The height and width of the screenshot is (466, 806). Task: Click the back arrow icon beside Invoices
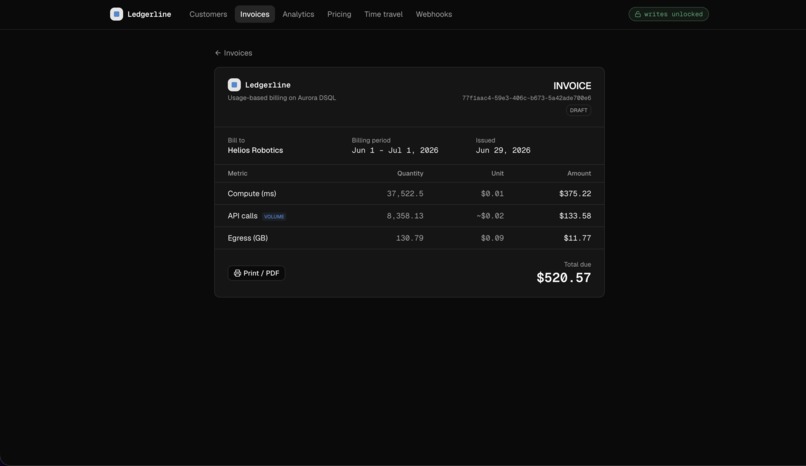[218, 53]
